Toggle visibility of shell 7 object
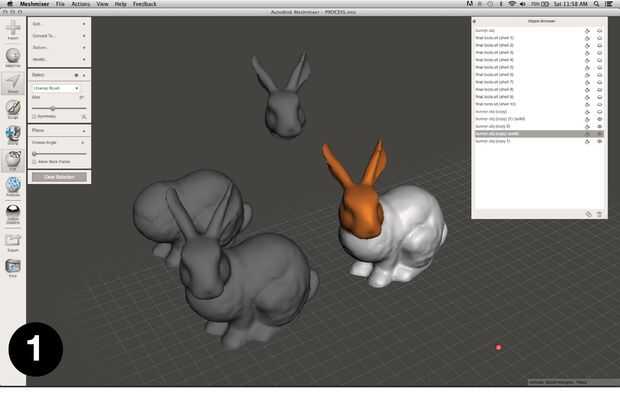The width and height of the screenshot is (620, 401). tap(599, 82)
